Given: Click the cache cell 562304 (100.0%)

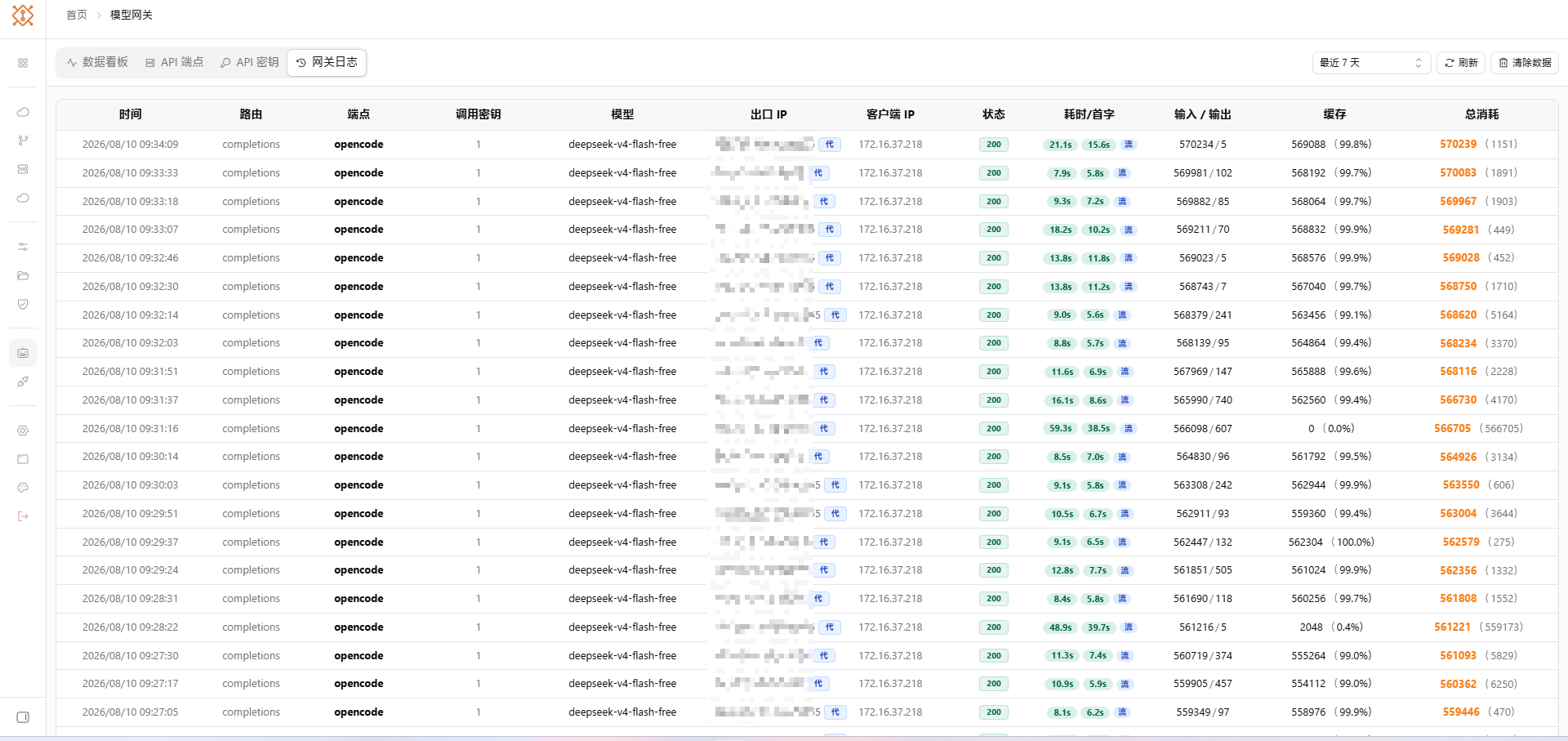Looking at the screenshot, I should point(1331,542).
